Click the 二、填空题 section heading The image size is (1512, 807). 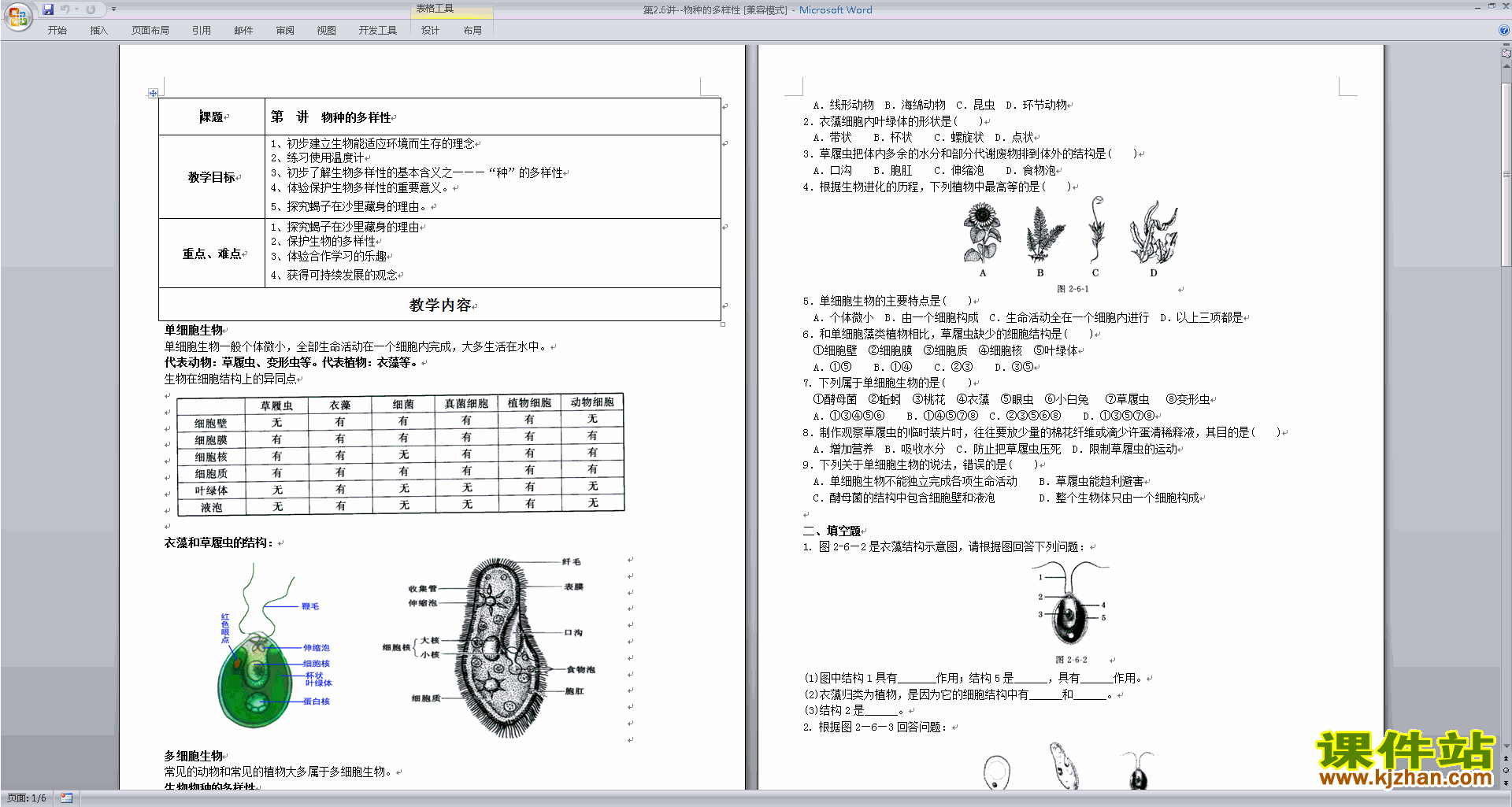pyautogui.click(x=832, y=531)
